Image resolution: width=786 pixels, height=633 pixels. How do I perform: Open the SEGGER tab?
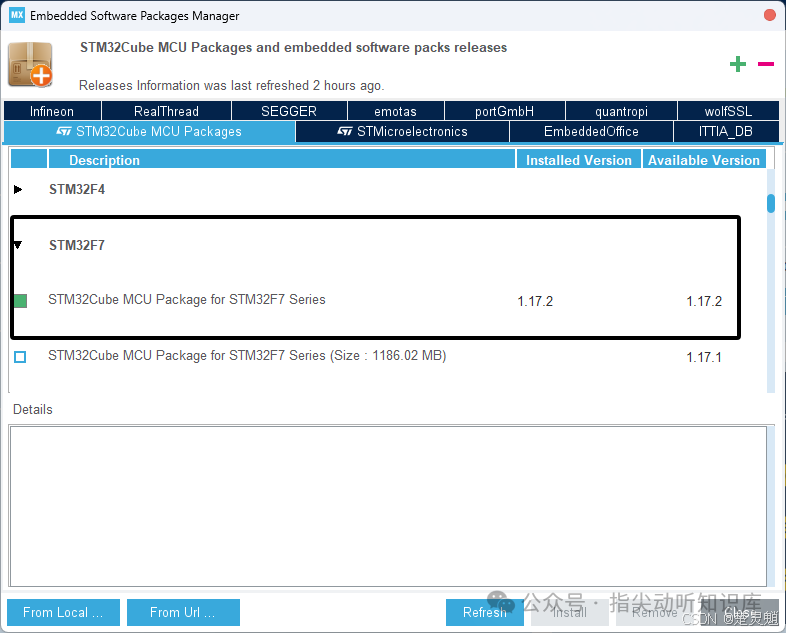pos(289,111)
